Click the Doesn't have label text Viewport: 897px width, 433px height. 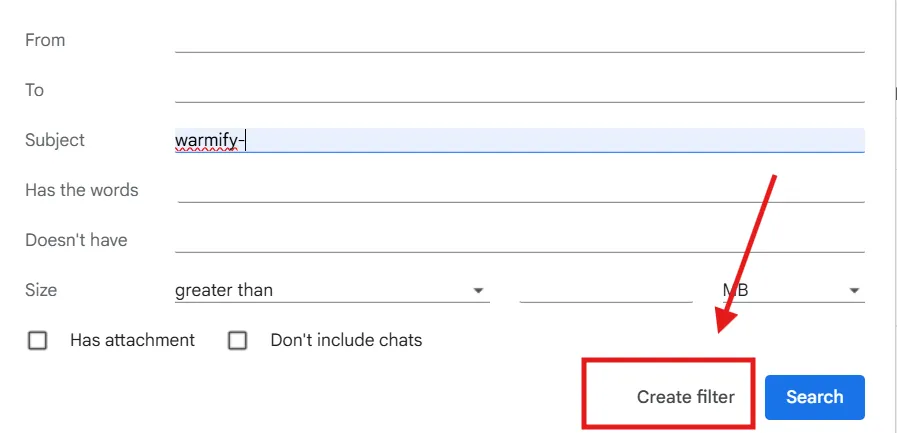point(76,240)
